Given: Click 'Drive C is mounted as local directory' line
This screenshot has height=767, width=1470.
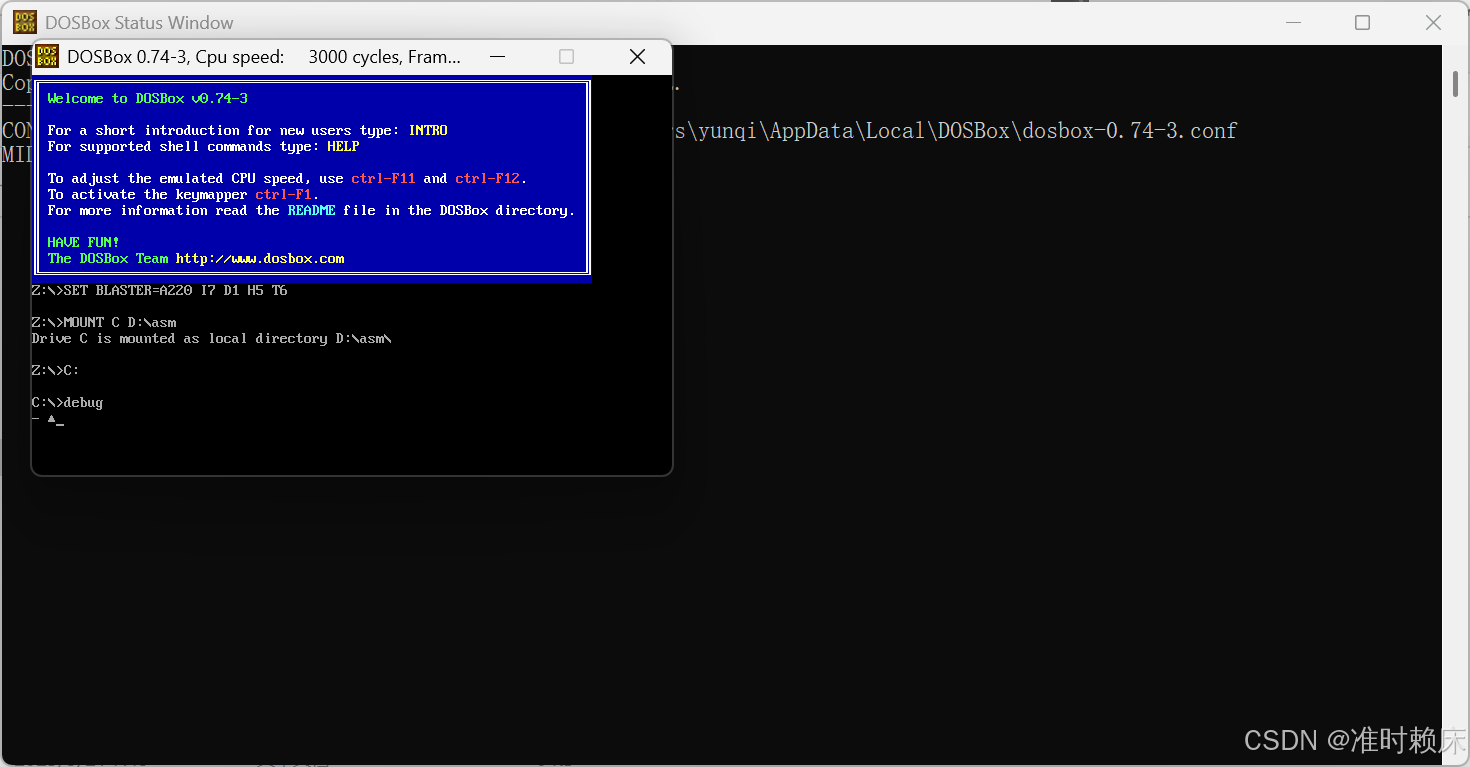Looking at the screenshot, I should (x=211, y=338).
